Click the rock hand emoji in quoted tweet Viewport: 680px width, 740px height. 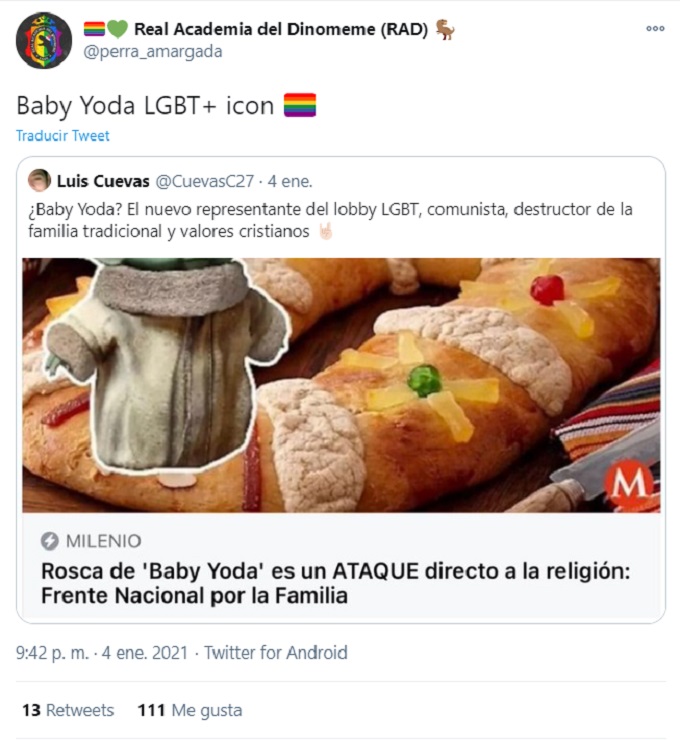point(326,231)
